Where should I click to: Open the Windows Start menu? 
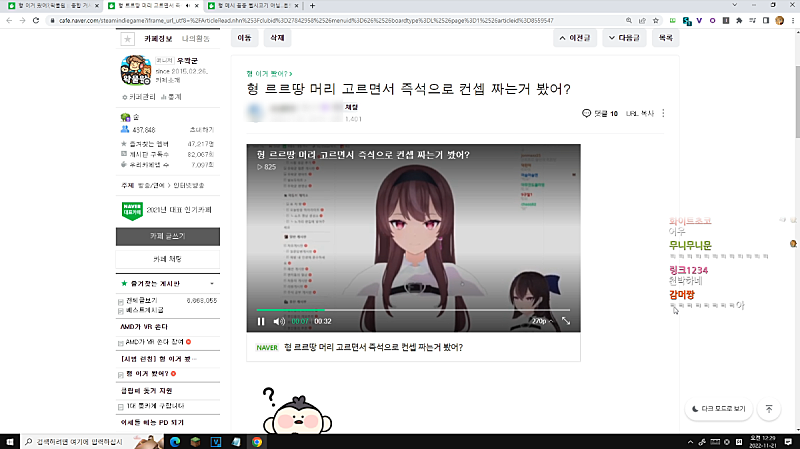click(10, 442)
